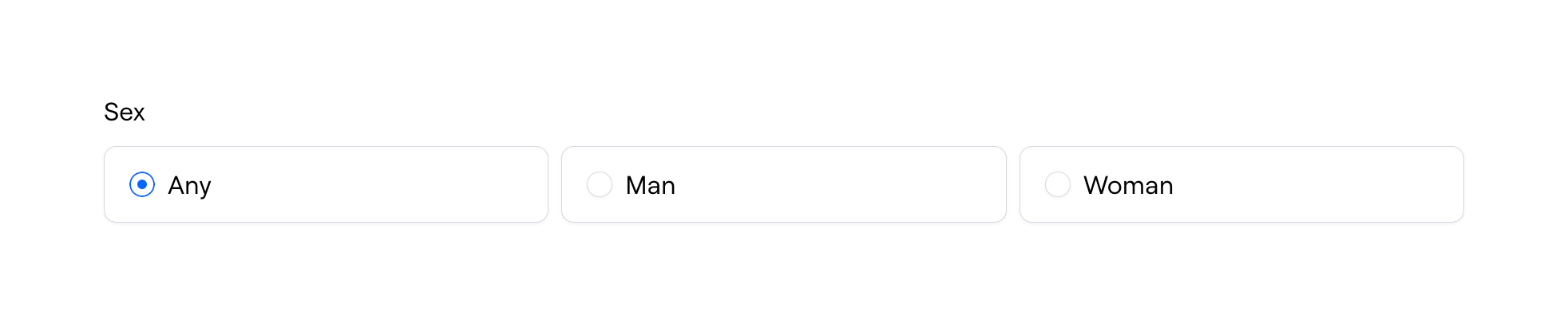Viewport: 1568px width, 328px height.
Task: Choose the Any option card
Action: pyautogui.click(x=326, y=184)
